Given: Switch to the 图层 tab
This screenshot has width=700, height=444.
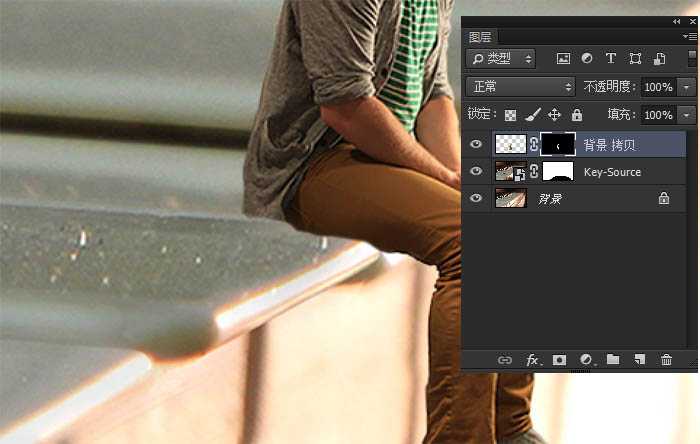Looking at the screenshot, I should coord(480,37).
